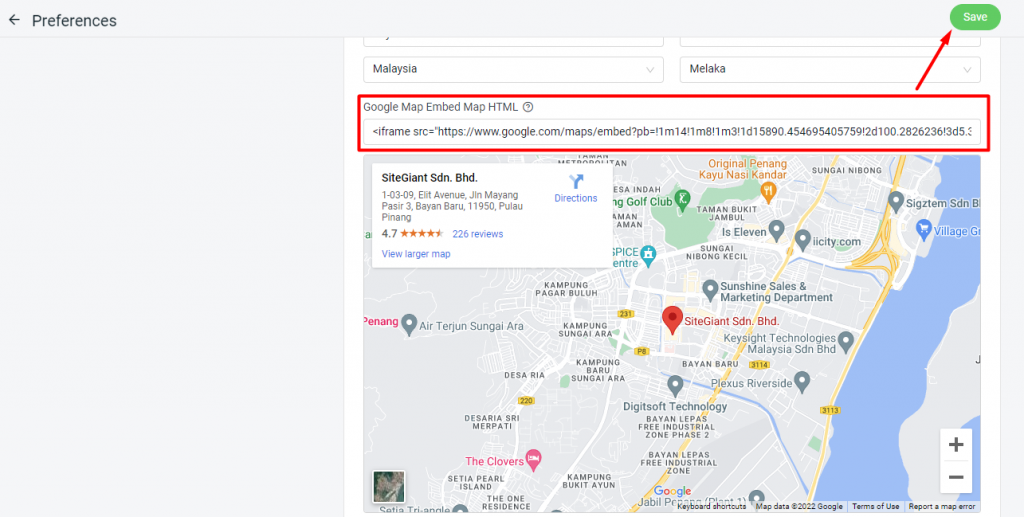1024x517 pixels.
Task: Select the SPICE Centre pin
Action: [x=648, y=255]
